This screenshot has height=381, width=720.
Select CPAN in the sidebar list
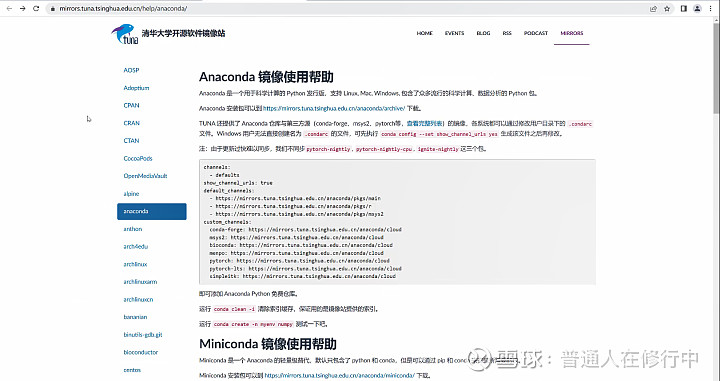tap(131, 106)
